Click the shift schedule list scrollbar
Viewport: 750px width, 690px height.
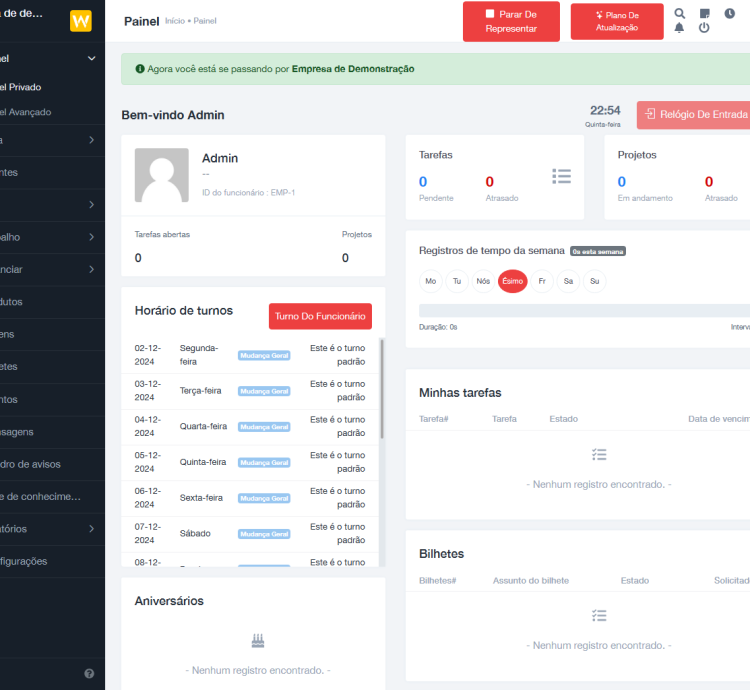tap(381, 390)
